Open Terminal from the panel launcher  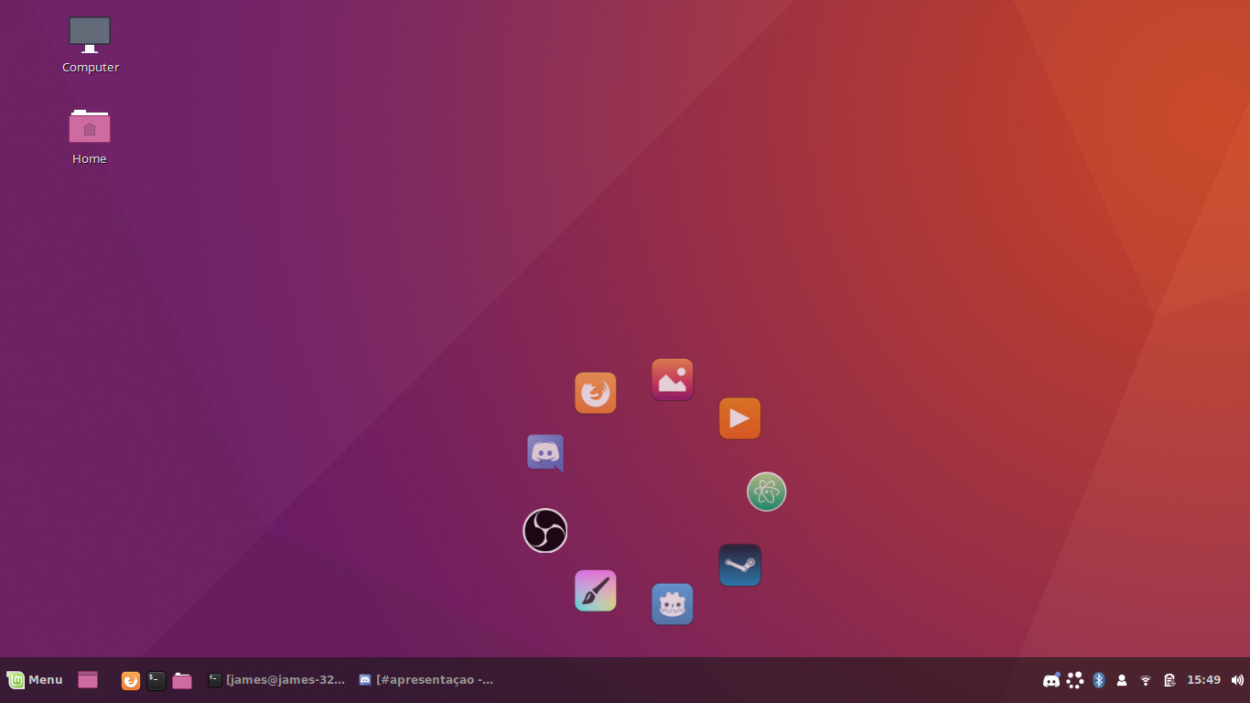[156, 680]
